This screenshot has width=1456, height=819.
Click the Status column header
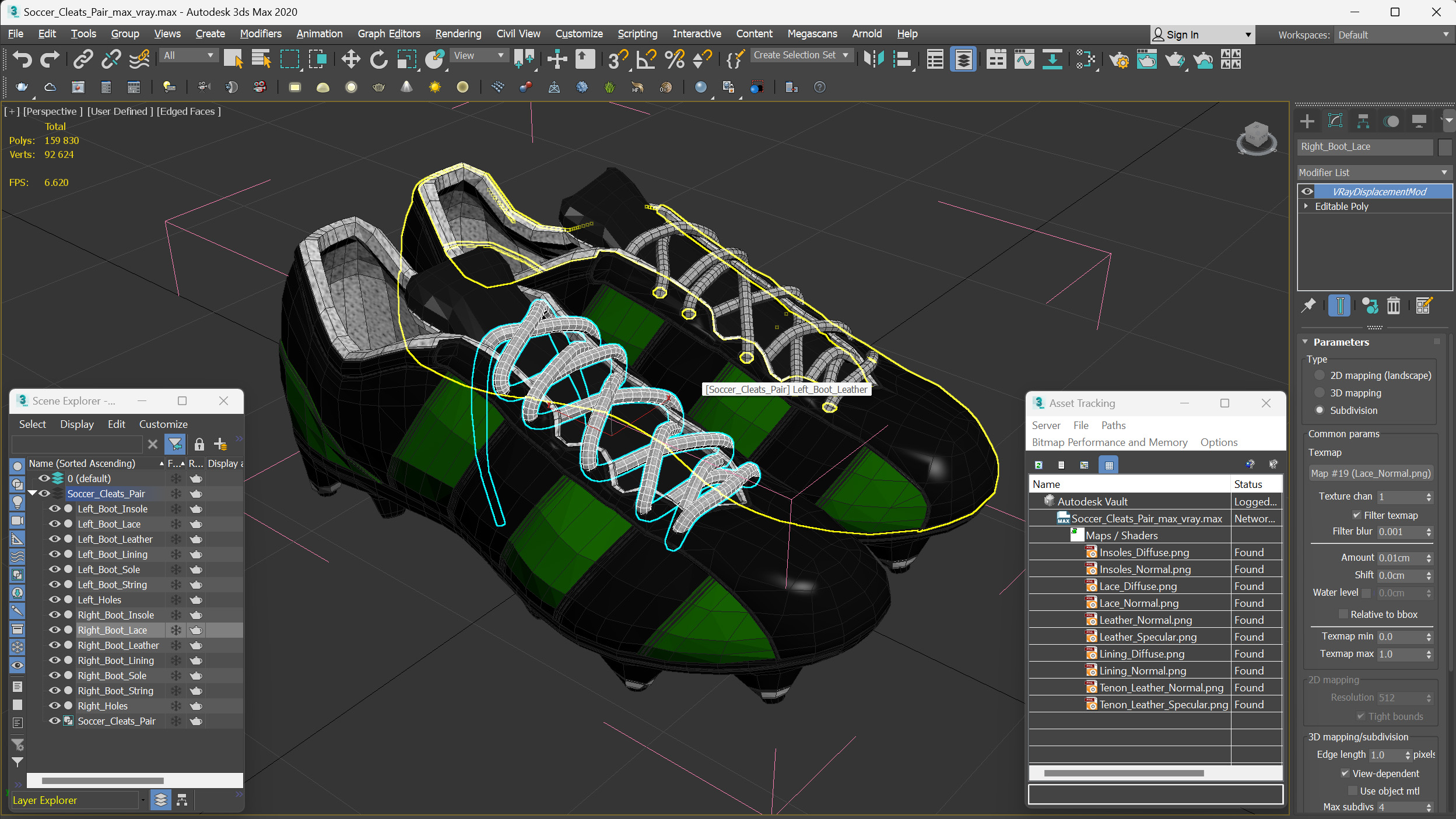tap(1255, 484)
